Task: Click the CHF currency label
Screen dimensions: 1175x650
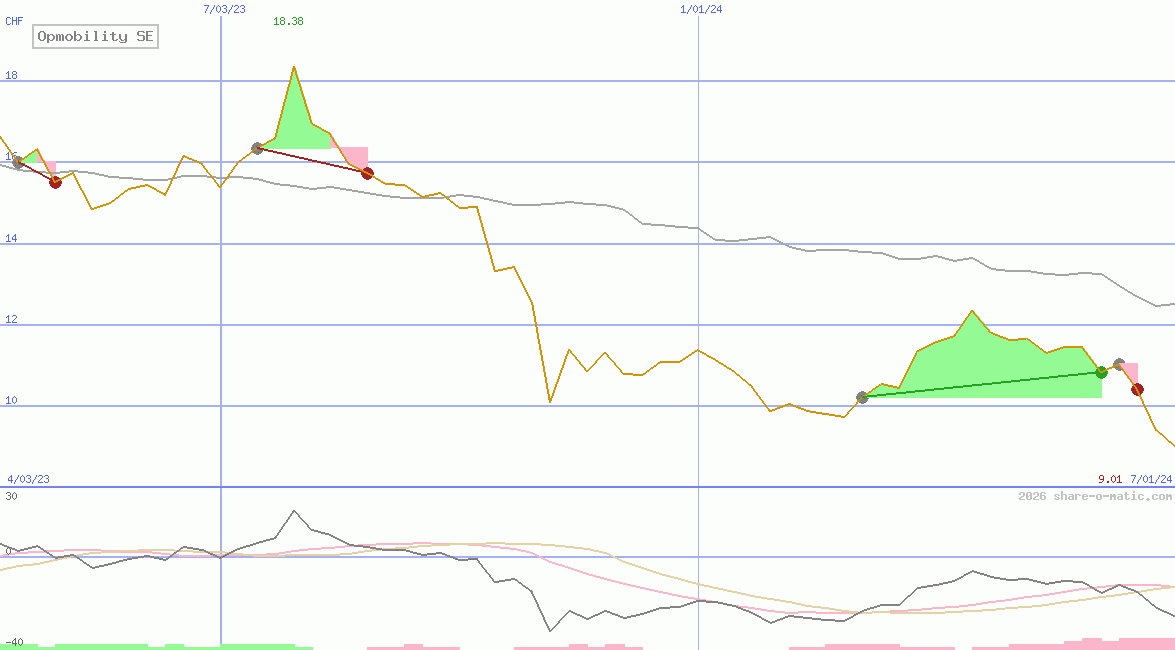Action: tap(14, 20)
